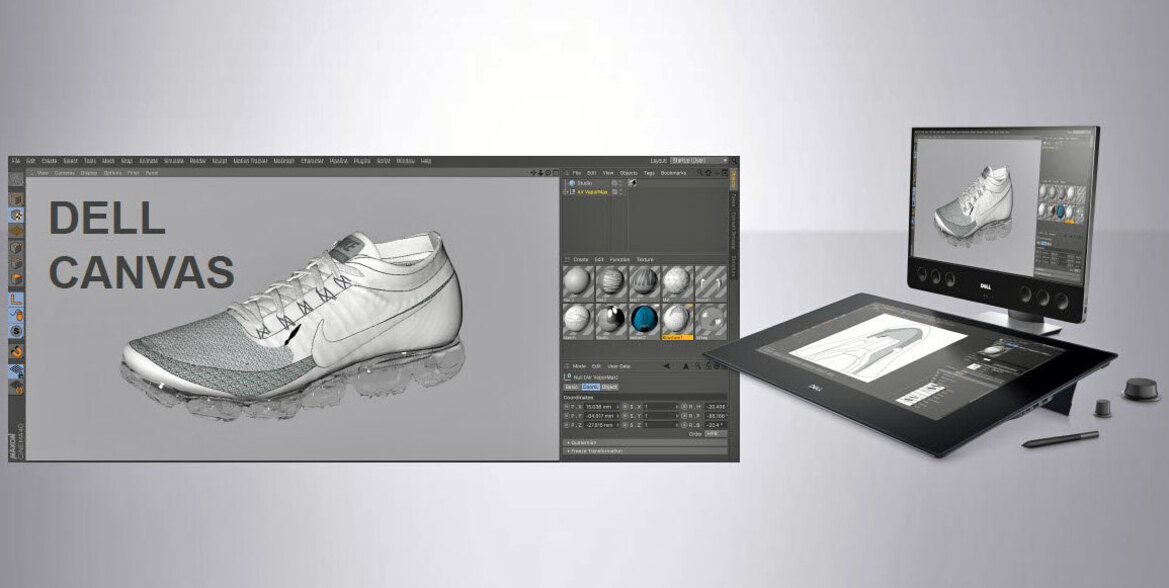This screenshot has width=1169, height=588.
Task: Toggle visibility dots for Studio object
Action: (x=620, y=183)
